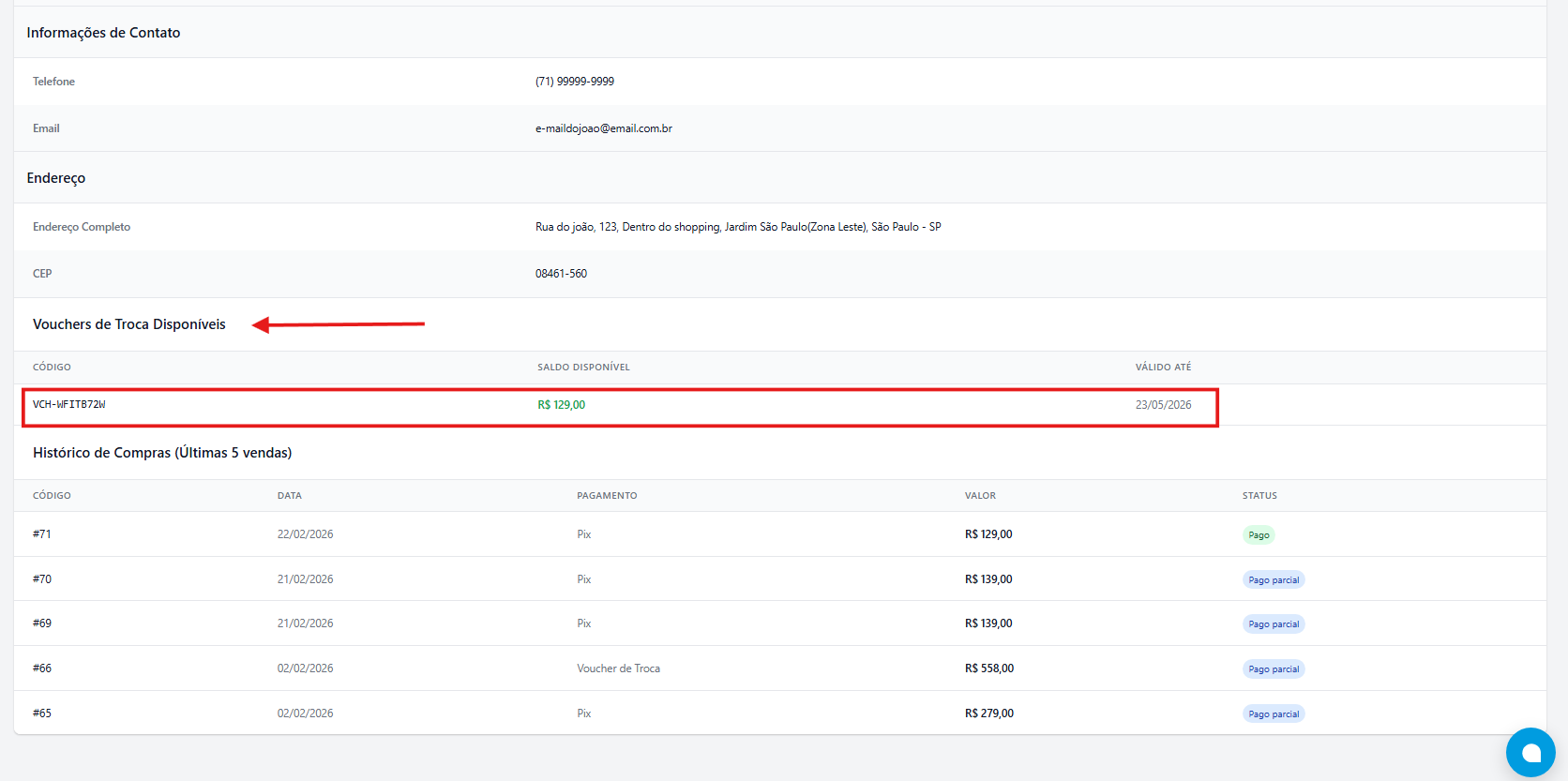Screen dimensions: 1568x781
Task: Click voucher expiry date 23/05/2026
Action: pos(1163,405)
